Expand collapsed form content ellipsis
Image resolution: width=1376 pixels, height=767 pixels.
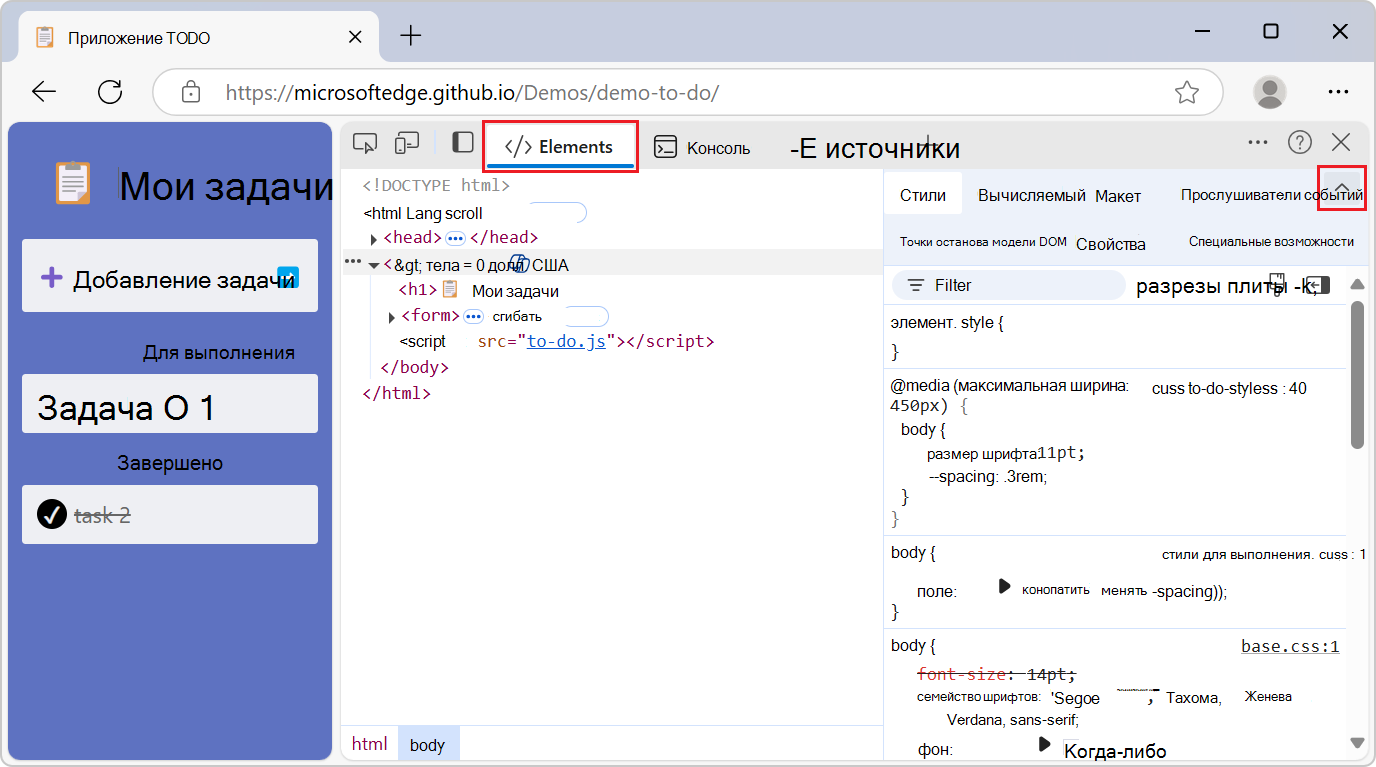(x=473, y=316)
